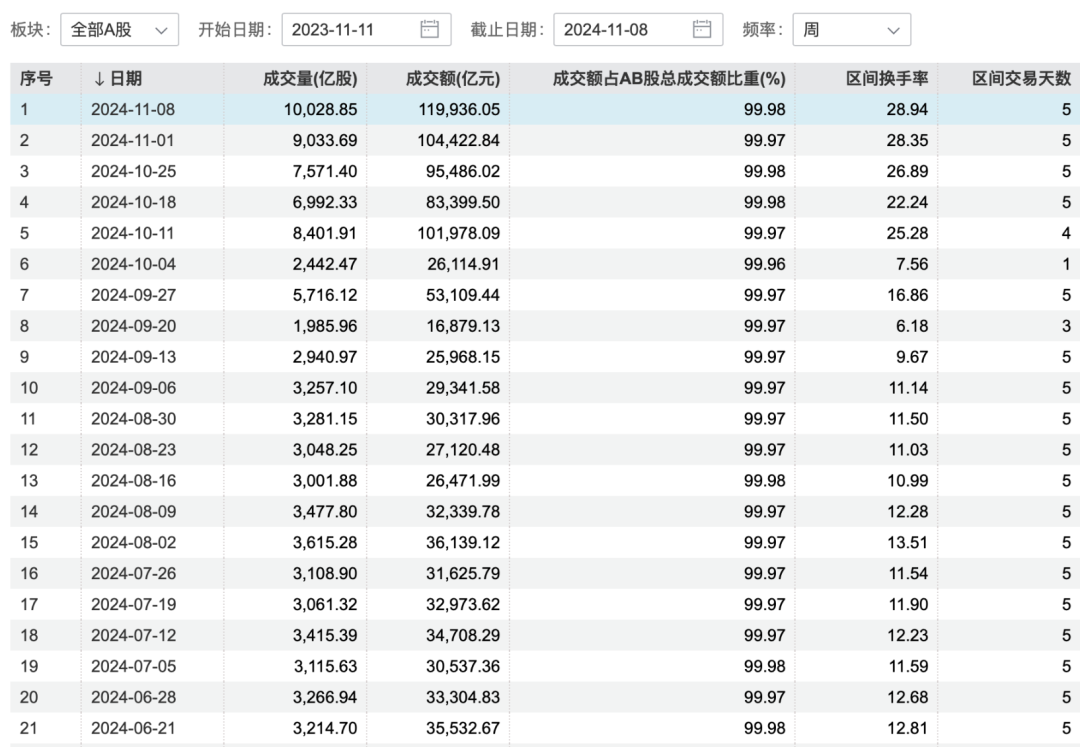
Task: Open the 频率 周 dropdown
Action: click(x=851, y=30)
